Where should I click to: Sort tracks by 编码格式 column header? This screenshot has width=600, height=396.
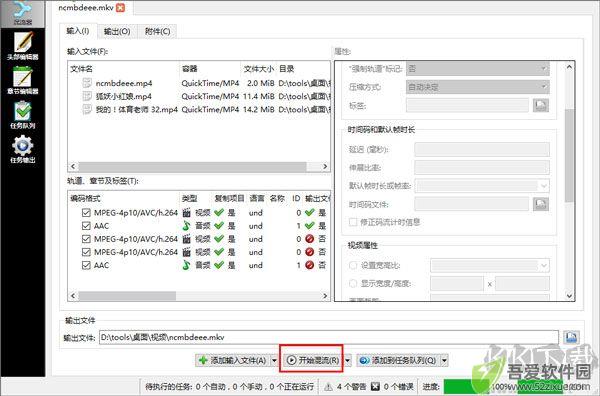[124, 198]
